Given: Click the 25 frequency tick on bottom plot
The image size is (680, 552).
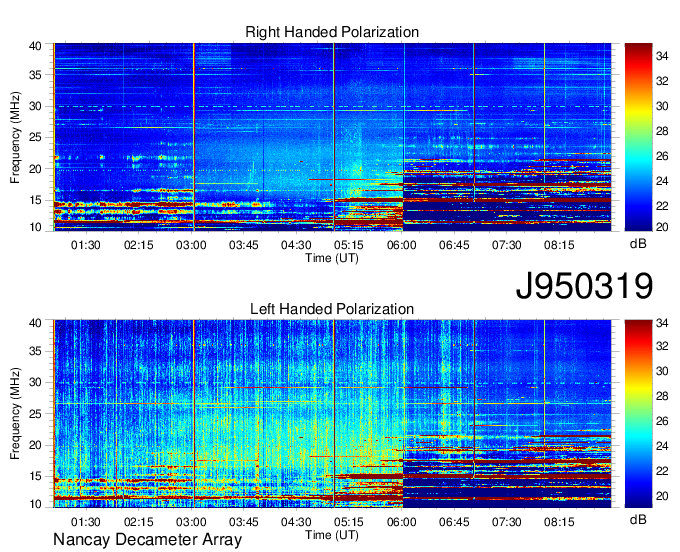Looking at the screenshot, I should (35, 414).
